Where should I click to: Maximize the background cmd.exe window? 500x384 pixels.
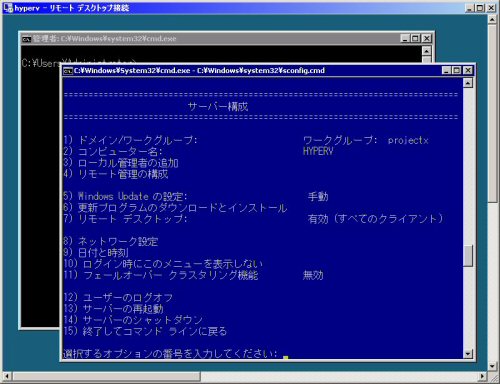click(415, 38)
